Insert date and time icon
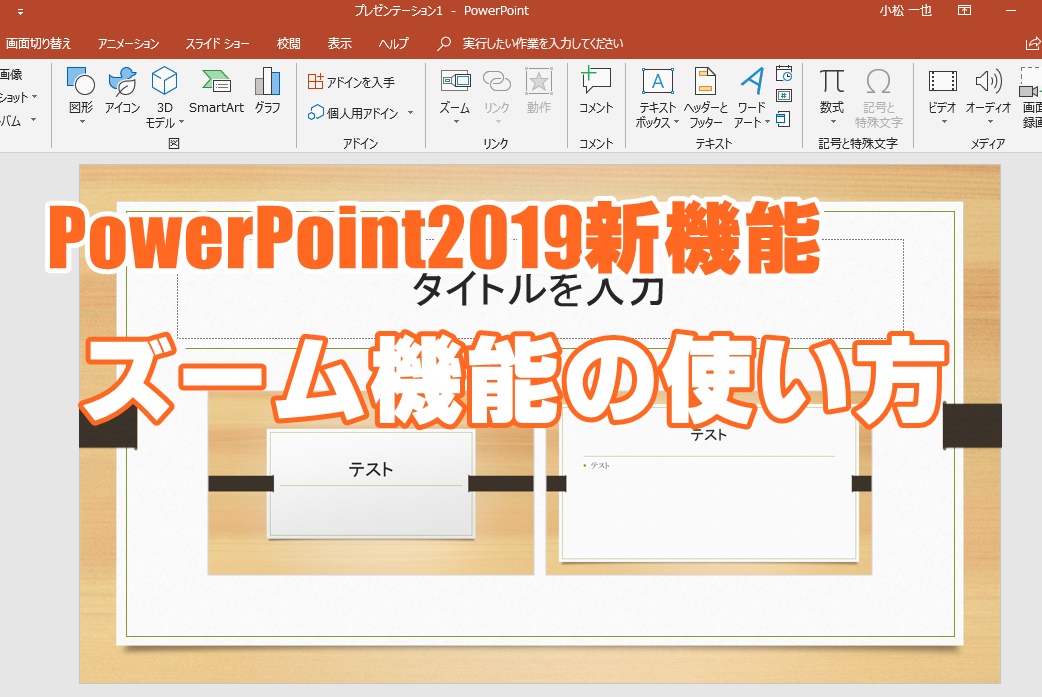The image size is (1042, 697). (x=784, y=73)
